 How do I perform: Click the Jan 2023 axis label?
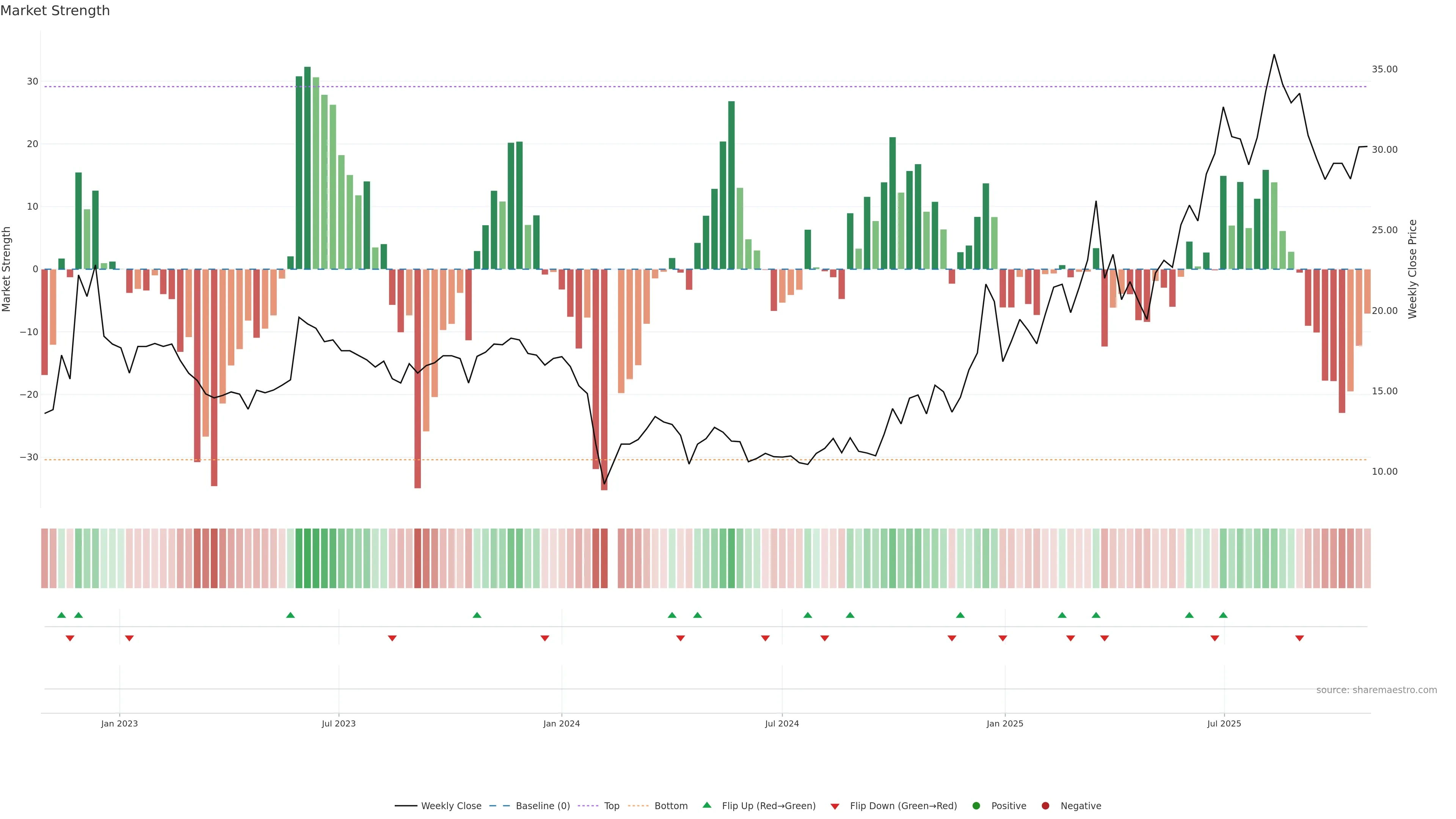click(x=119, y=723)
